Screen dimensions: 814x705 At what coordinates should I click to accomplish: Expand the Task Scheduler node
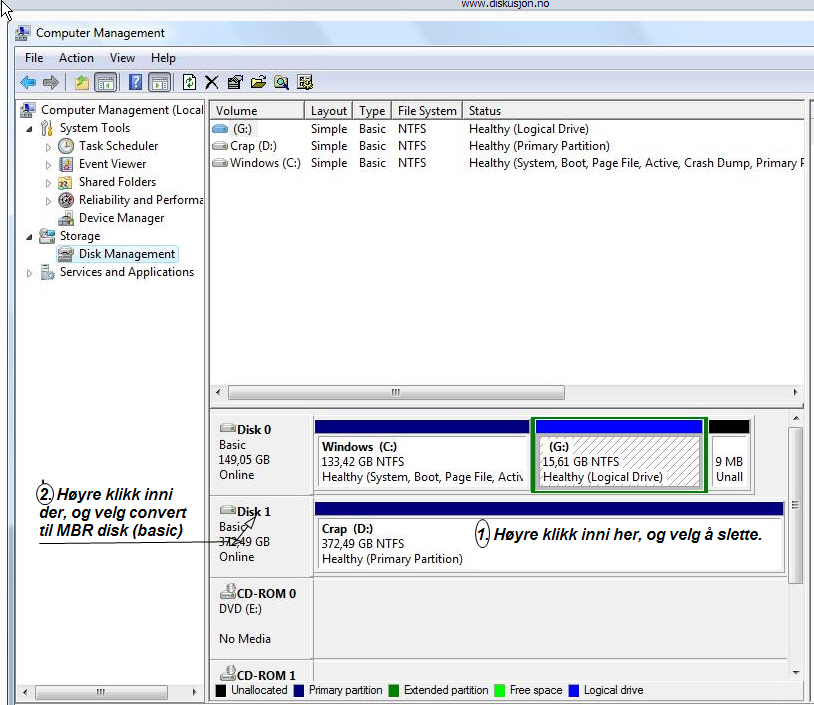(48, 146)
